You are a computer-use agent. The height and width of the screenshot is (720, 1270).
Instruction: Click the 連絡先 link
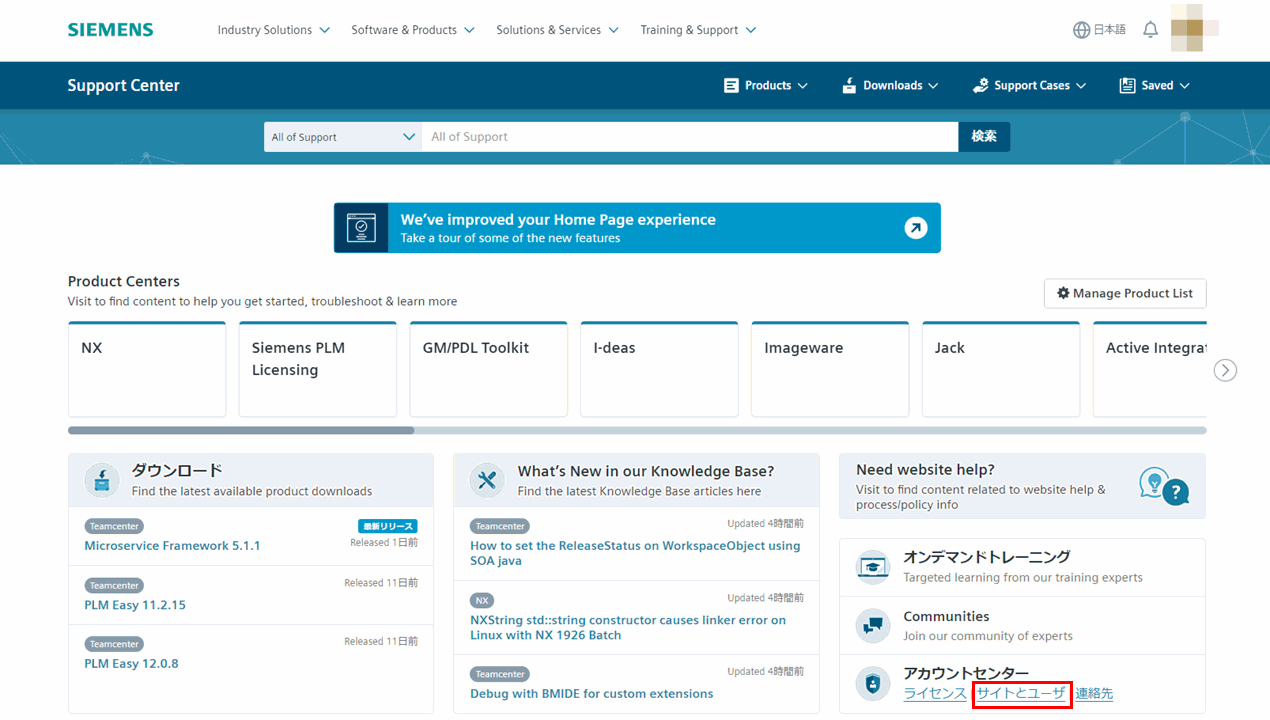click(1094, 693)
